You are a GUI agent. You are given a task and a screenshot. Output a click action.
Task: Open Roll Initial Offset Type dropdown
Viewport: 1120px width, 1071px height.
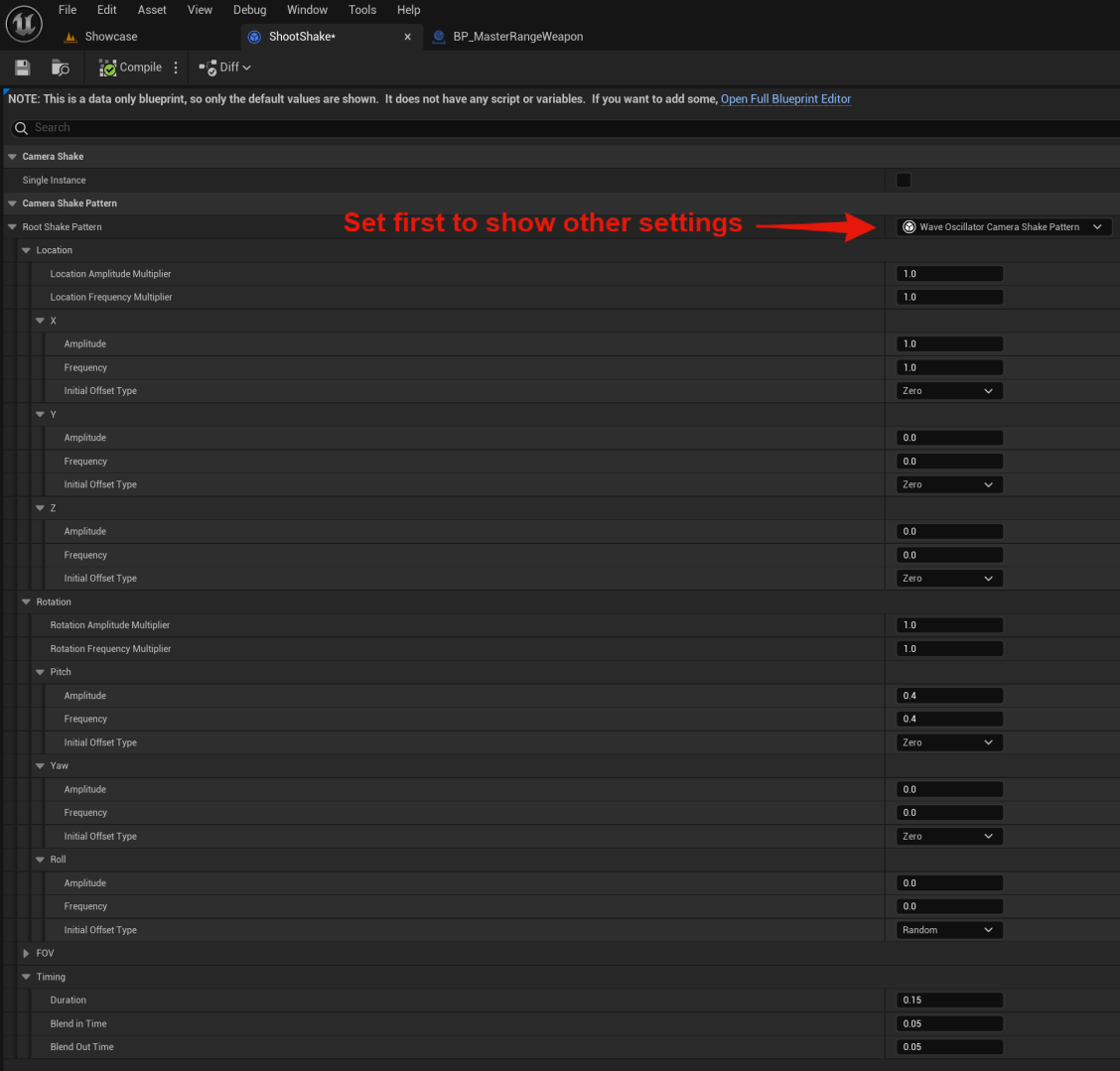[948, 930]
